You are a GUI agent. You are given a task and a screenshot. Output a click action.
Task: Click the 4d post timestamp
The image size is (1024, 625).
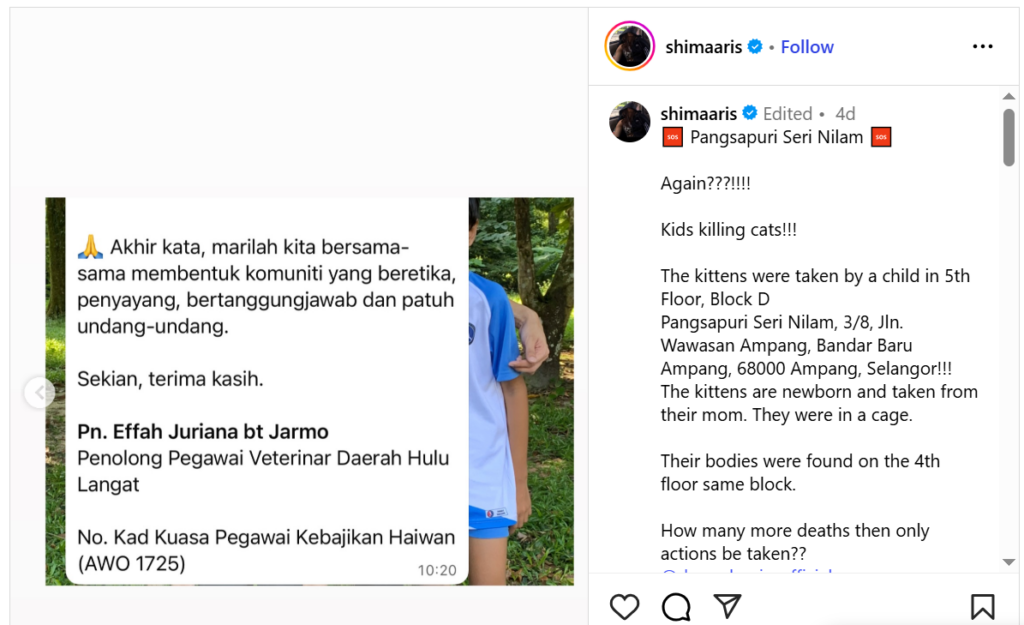[x=845, y=114]
